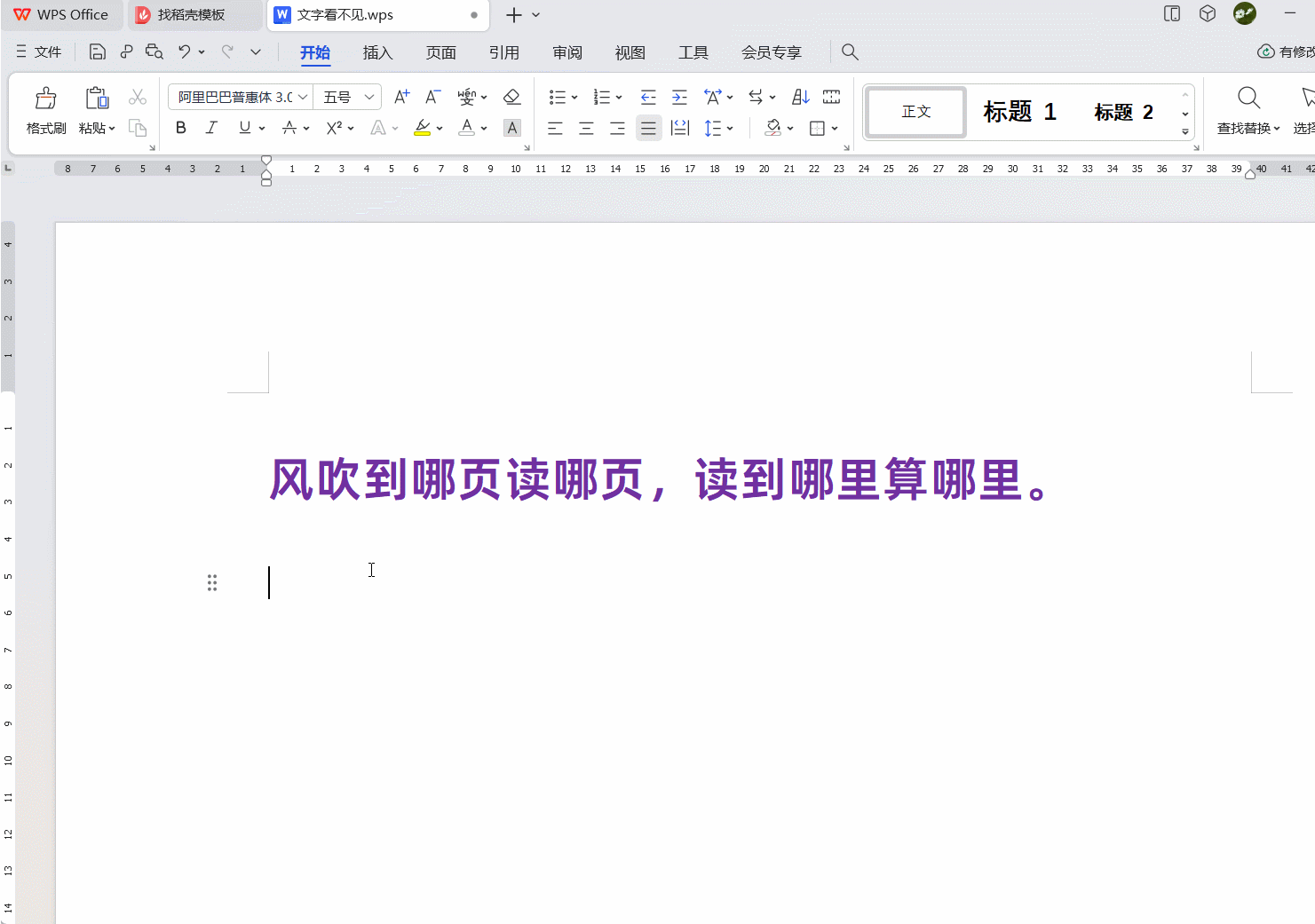Click the first-line indent ruler marker
Viewport: 1315px width, 924px height.
(266, 160)
